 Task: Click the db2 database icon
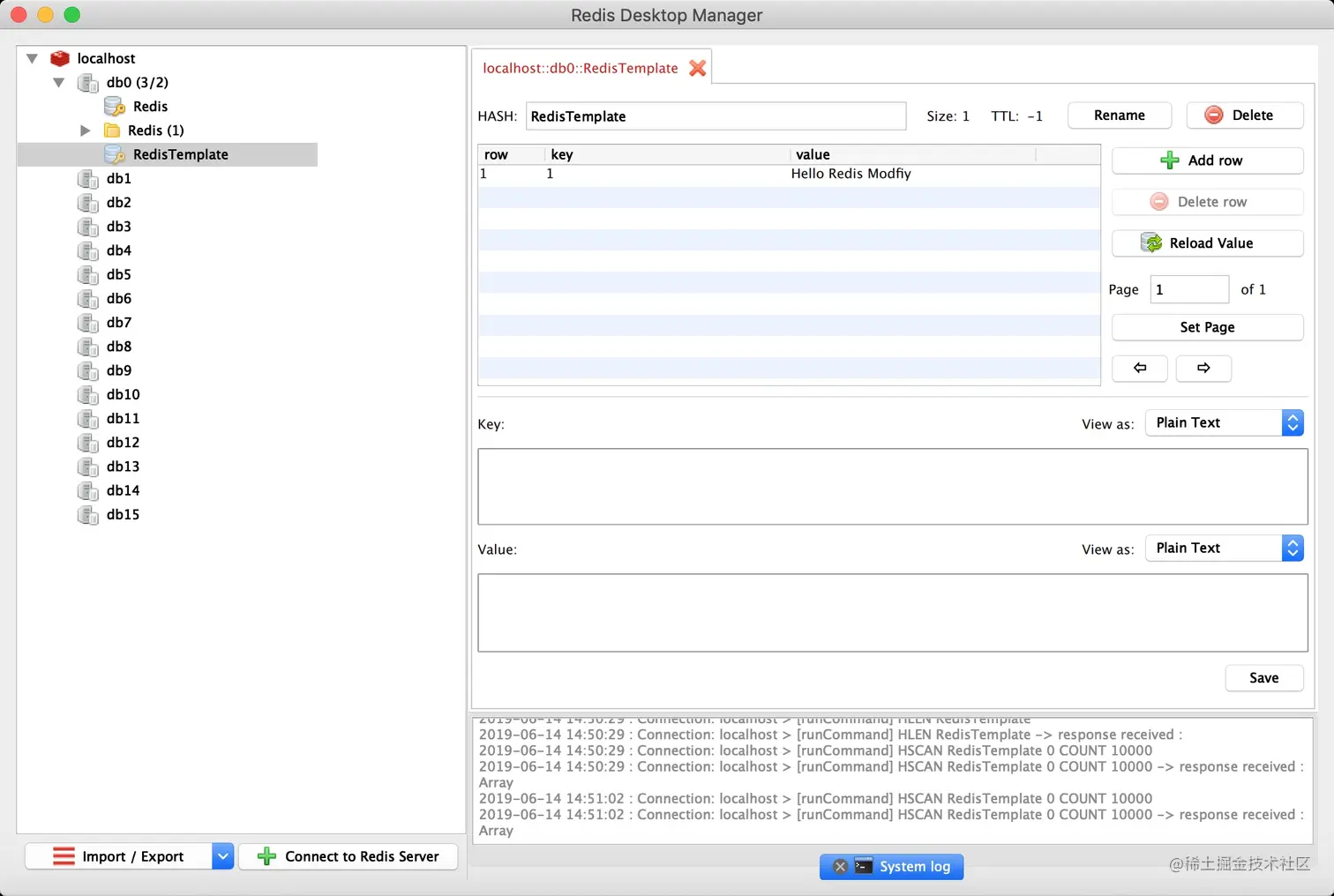tap(88, 202)
